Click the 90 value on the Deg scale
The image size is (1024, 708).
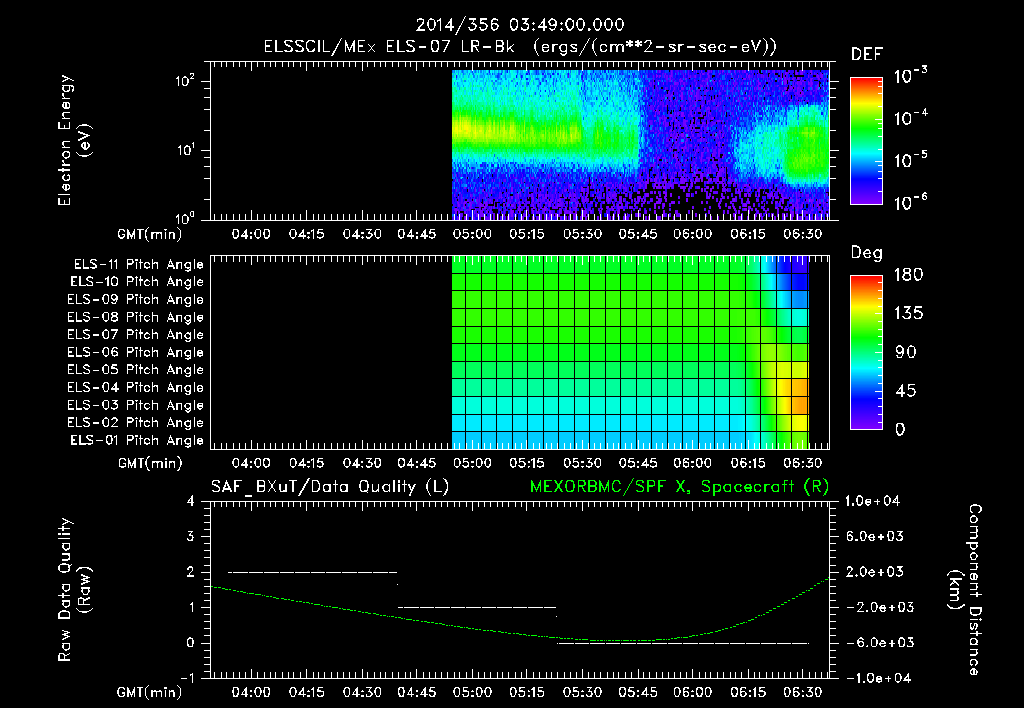(906, 353)
